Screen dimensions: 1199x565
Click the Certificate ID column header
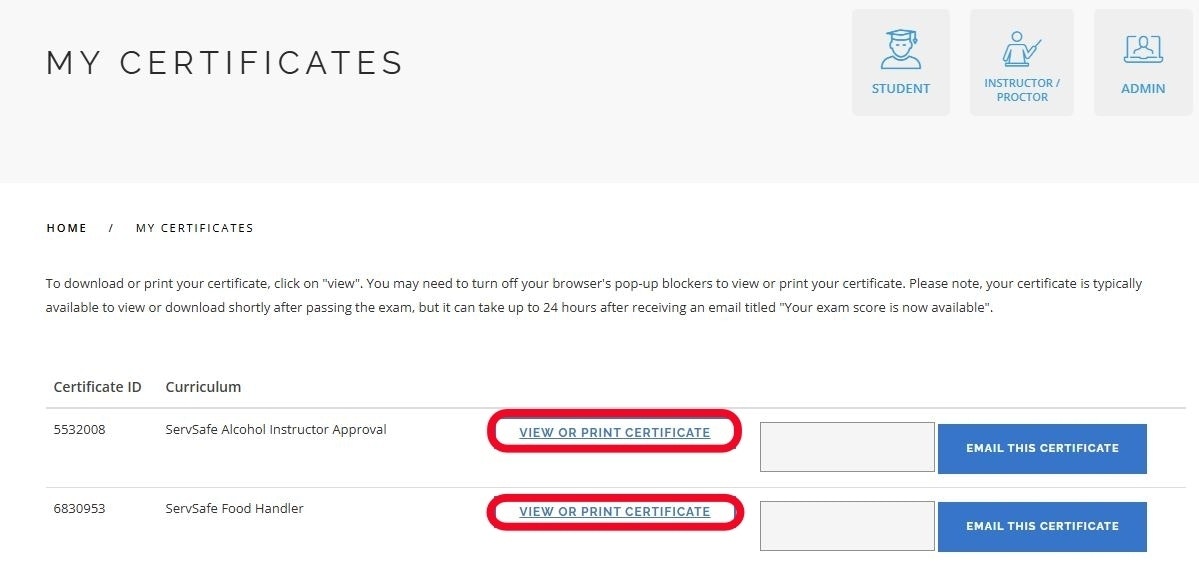point(97,387)
